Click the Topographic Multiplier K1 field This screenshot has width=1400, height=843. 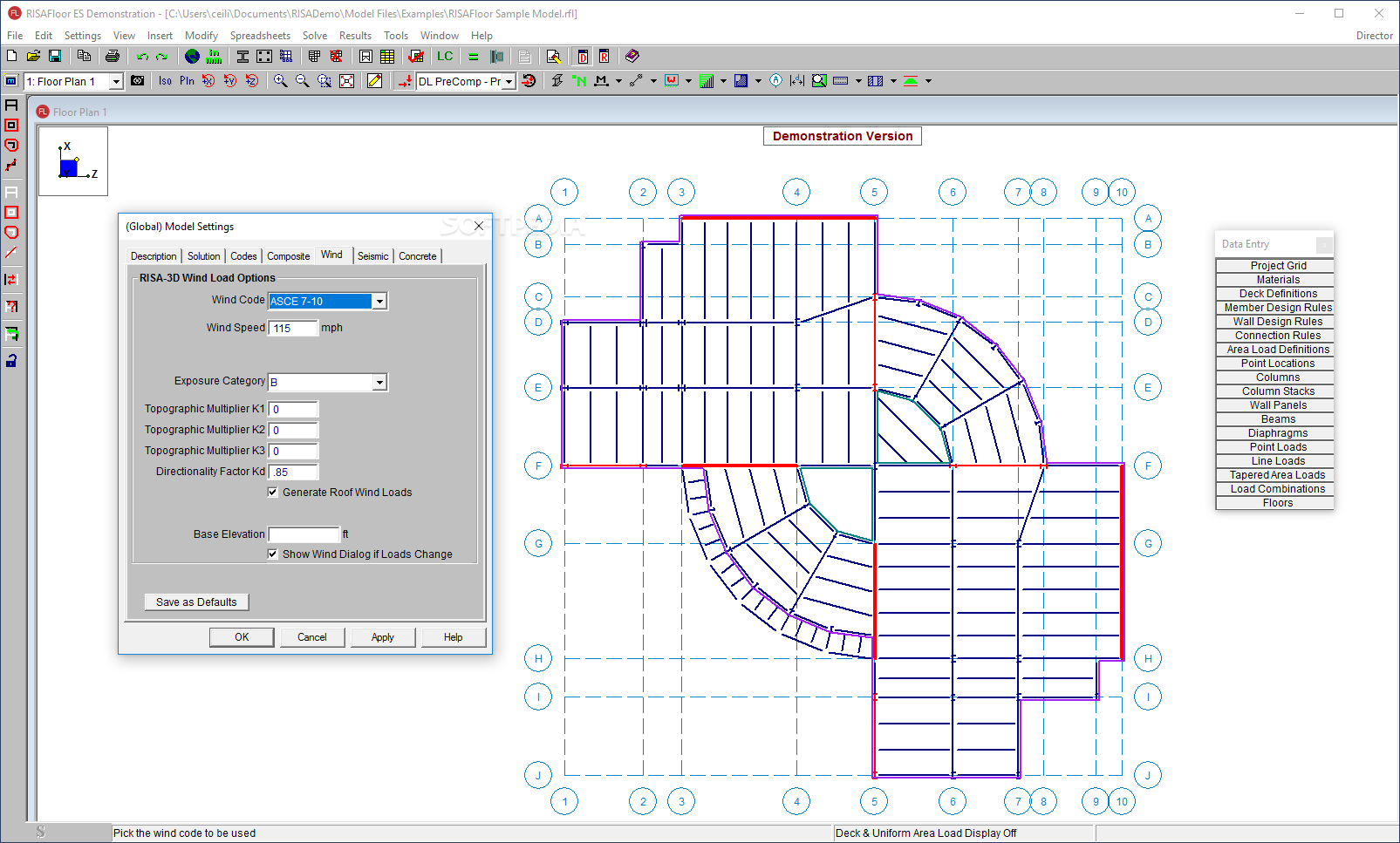tap(293, 409)
